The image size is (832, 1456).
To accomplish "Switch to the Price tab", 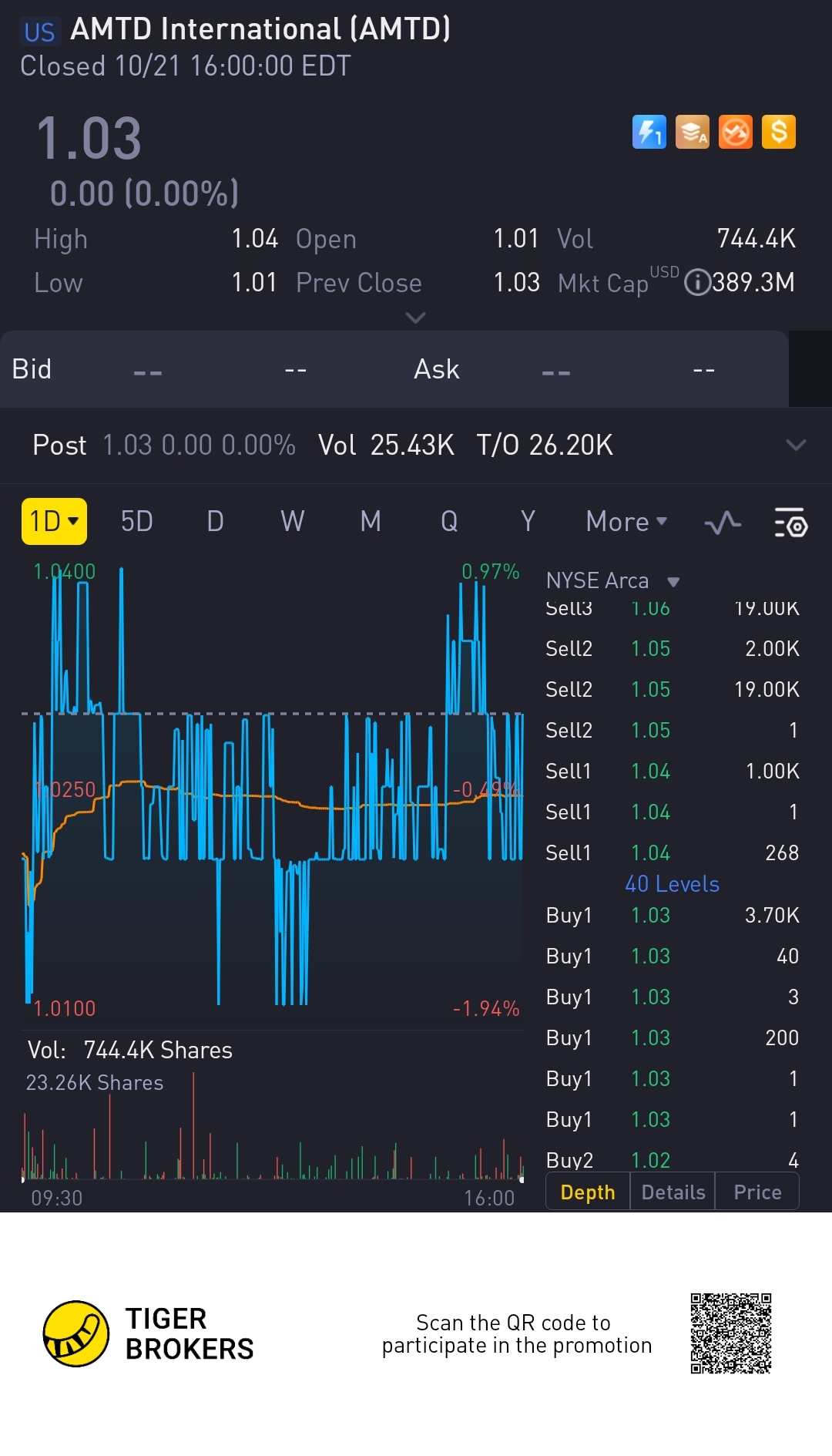I will 757,1192.
